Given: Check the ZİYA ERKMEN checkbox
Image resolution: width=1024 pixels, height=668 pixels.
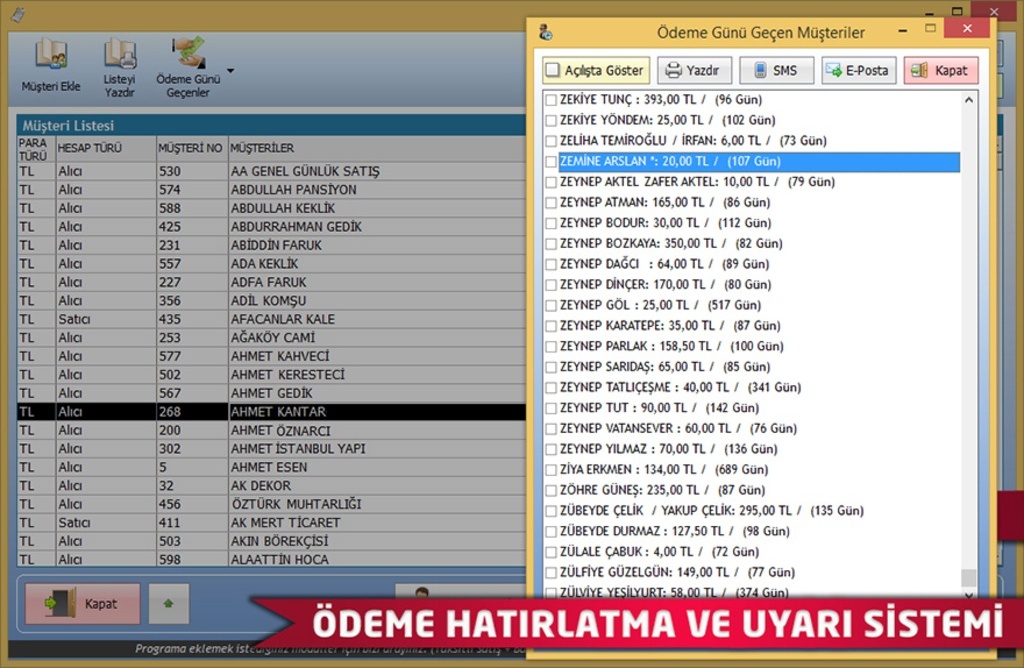Looking at the screenshot, I should (x=551, y=470).
